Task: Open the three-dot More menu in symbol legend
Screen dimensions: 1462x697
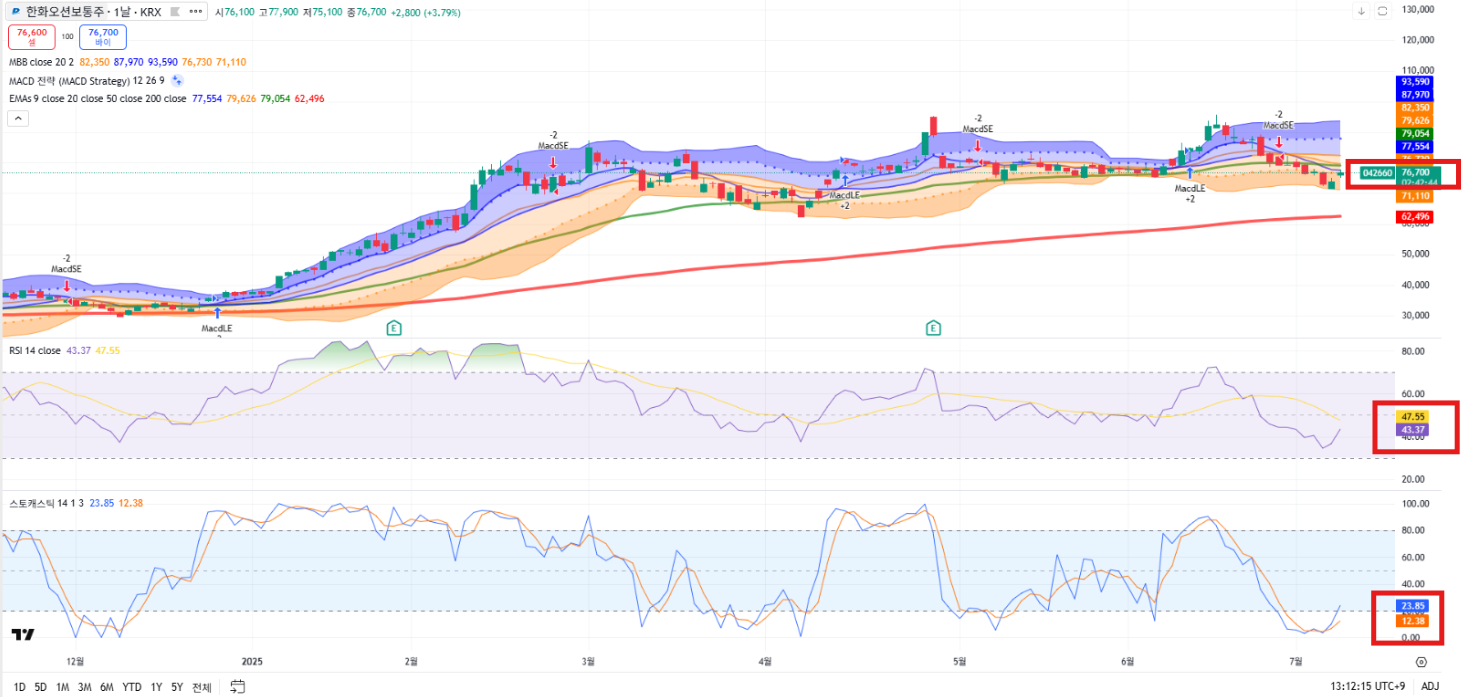Action: pyautogui.click(x=195, y=11)
